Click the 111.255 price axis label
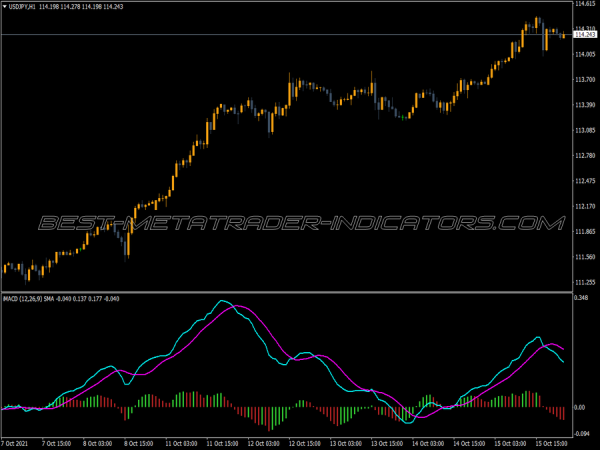This screenshot has height=450, width=600. 585,258
